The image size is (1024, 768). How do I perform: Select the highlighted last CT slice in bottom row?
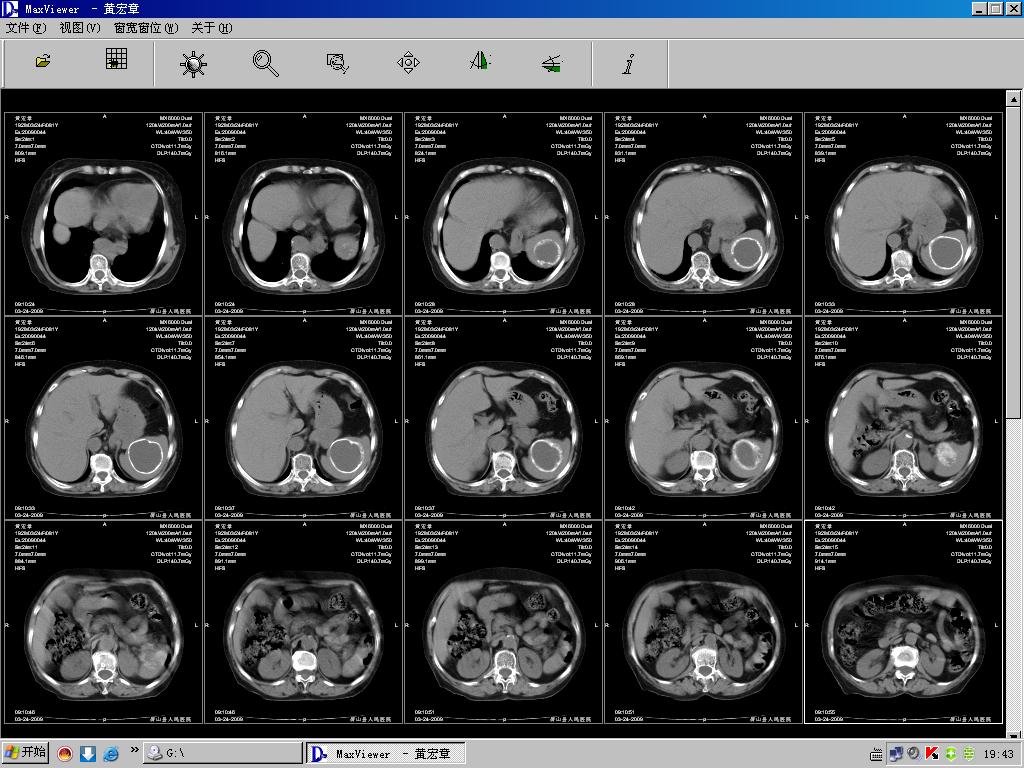(903, 620)
